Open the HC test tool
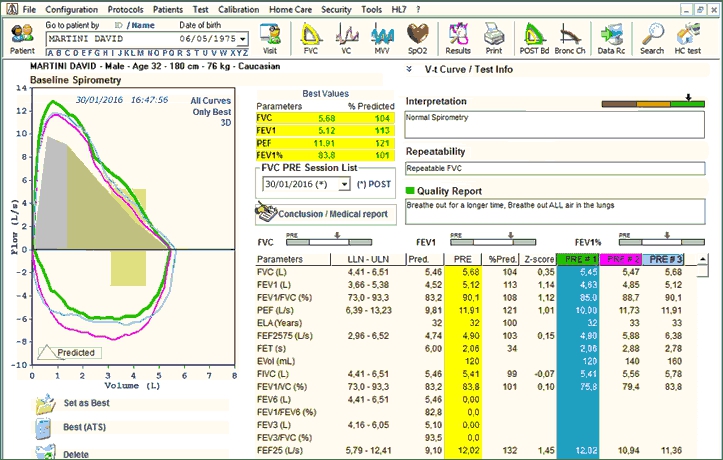 point(689,36)
